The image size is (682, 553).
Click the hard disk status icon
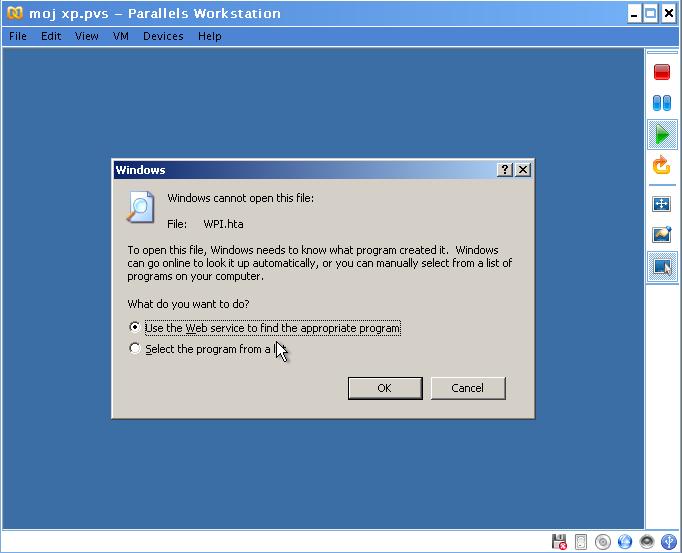coord(581,542)
